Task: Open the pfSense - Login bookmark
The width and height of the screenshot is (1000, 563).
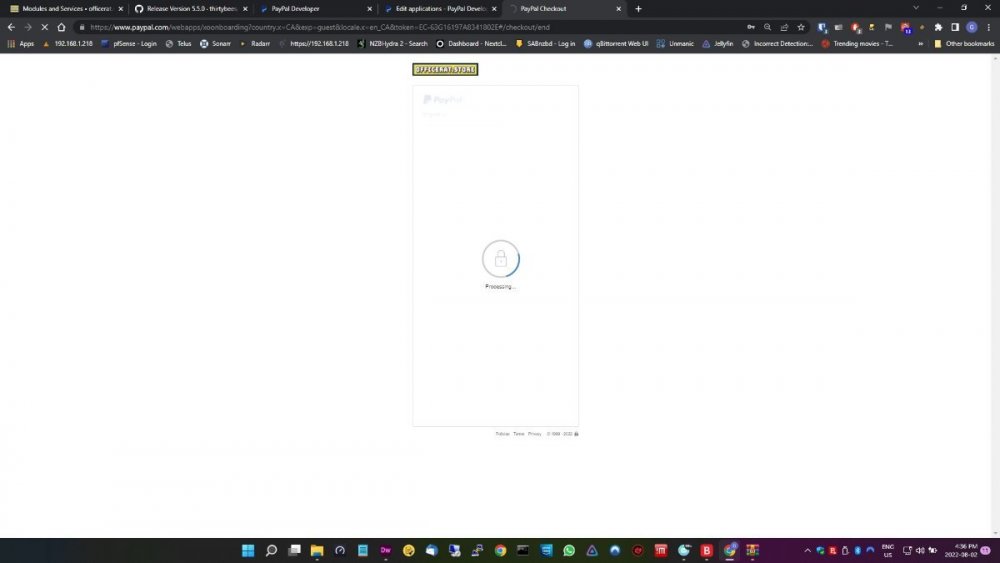Action: [x=128, y=44]
